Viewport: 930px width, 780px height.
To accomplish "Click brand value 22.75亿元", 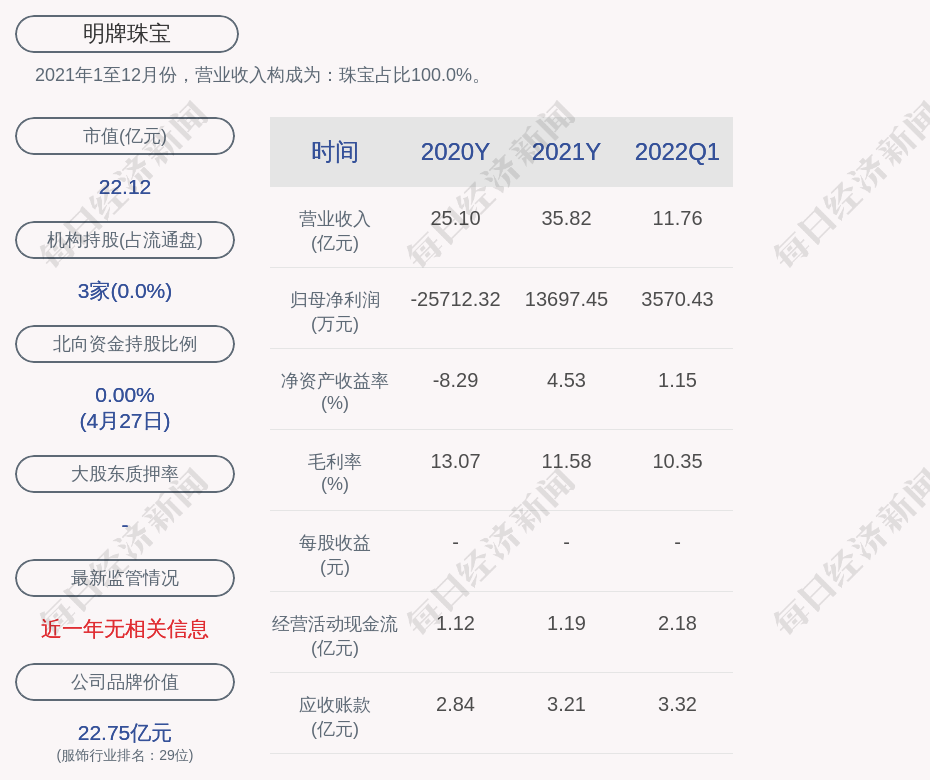I will [x=125, y=733].
